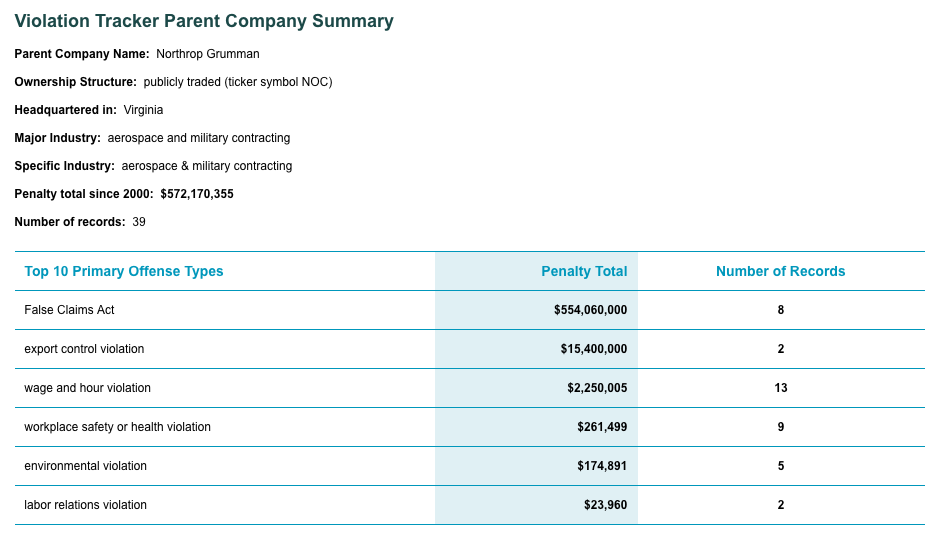
Task: Click record count 2 for export control violation
Action: tap(781, 349)
